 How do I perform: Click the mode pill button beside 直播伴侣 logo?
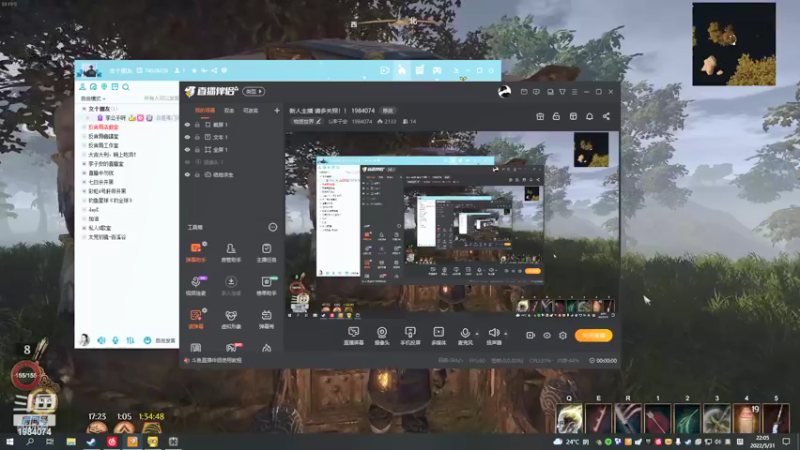[254, 92]
